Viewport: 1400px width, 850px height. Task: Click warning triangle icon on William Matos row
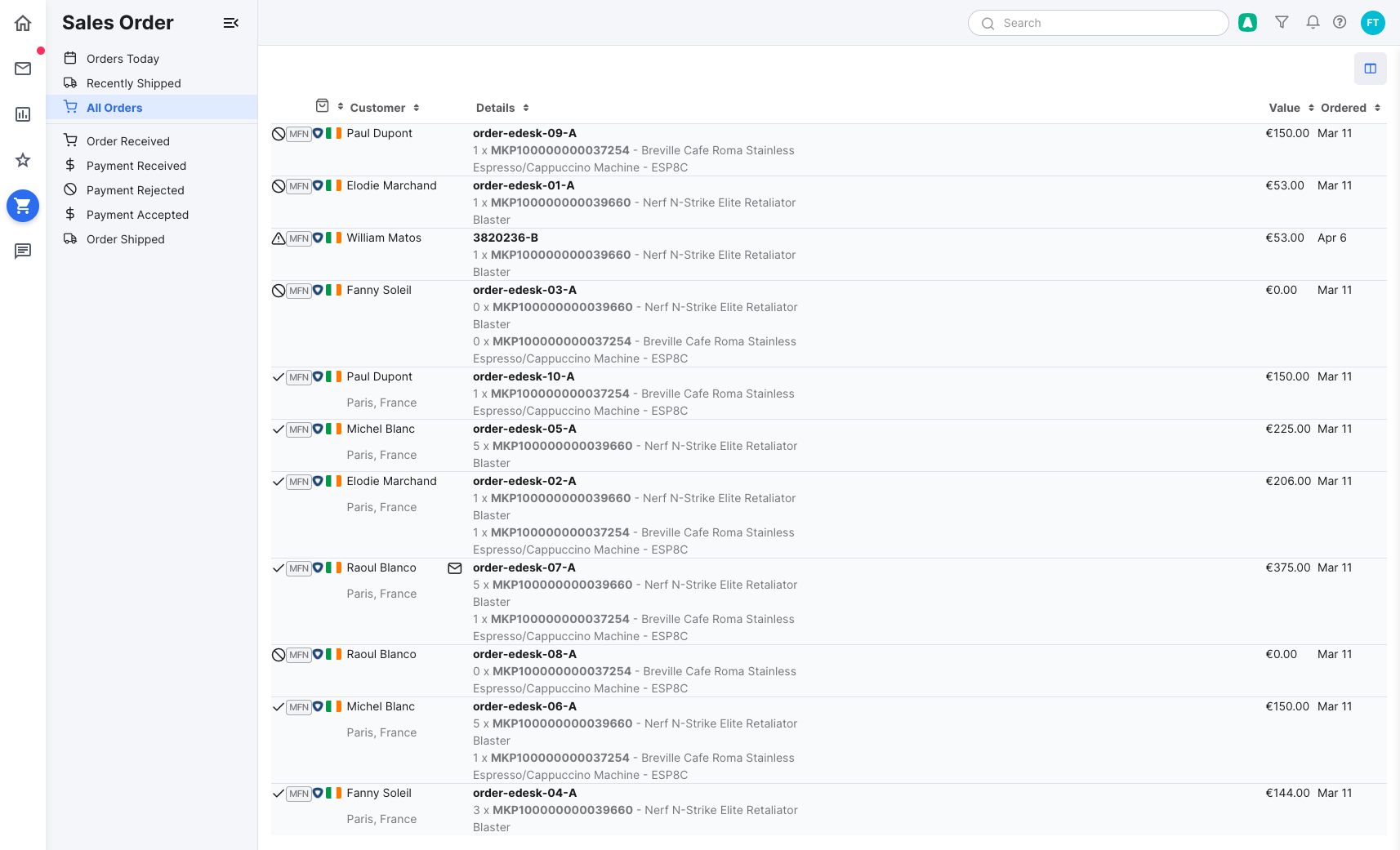(x=279, y=238)
